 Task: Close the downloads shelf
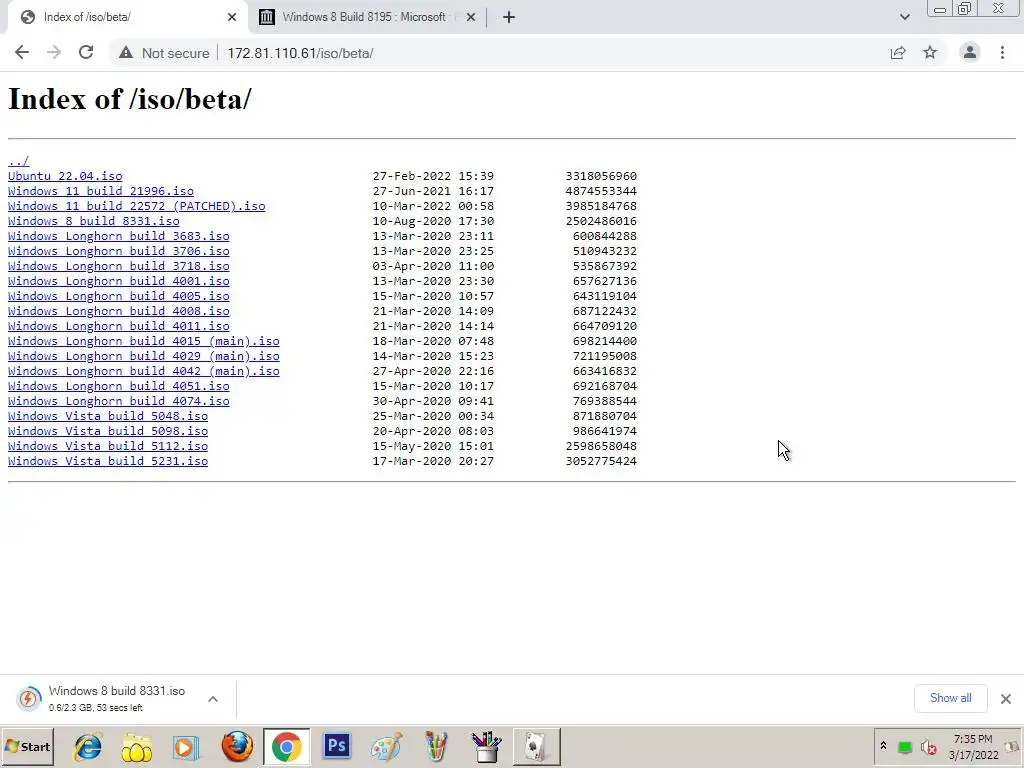pos(1006,699)
